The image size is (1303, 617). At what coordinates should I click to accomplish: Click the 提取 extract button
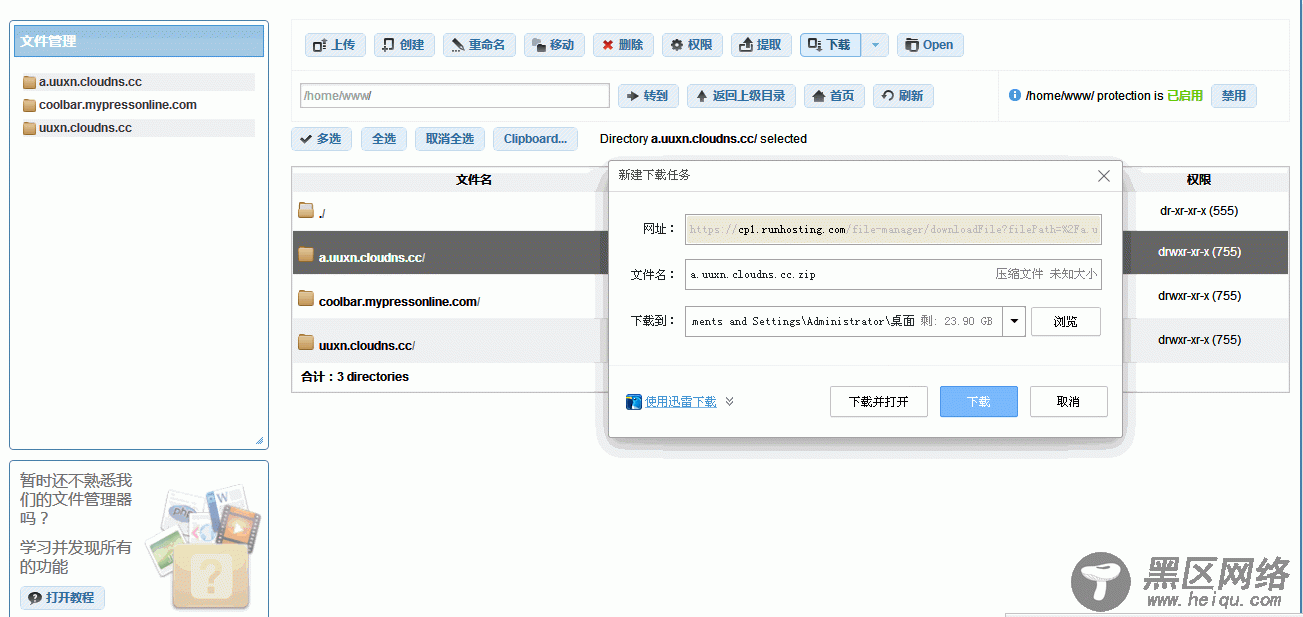pos(761,45)
